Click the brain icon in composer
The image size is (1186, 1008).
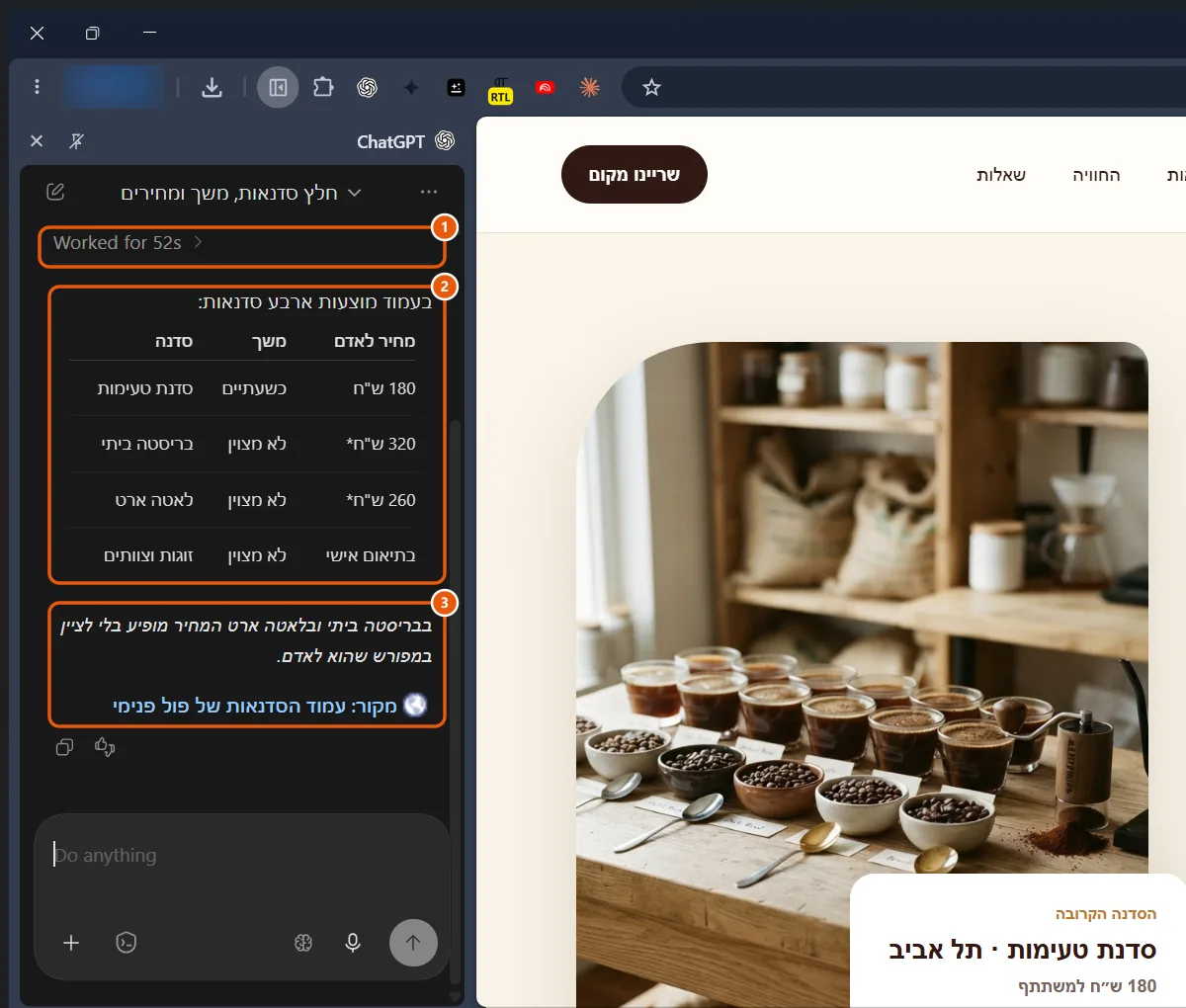click(x=303, y=943)
